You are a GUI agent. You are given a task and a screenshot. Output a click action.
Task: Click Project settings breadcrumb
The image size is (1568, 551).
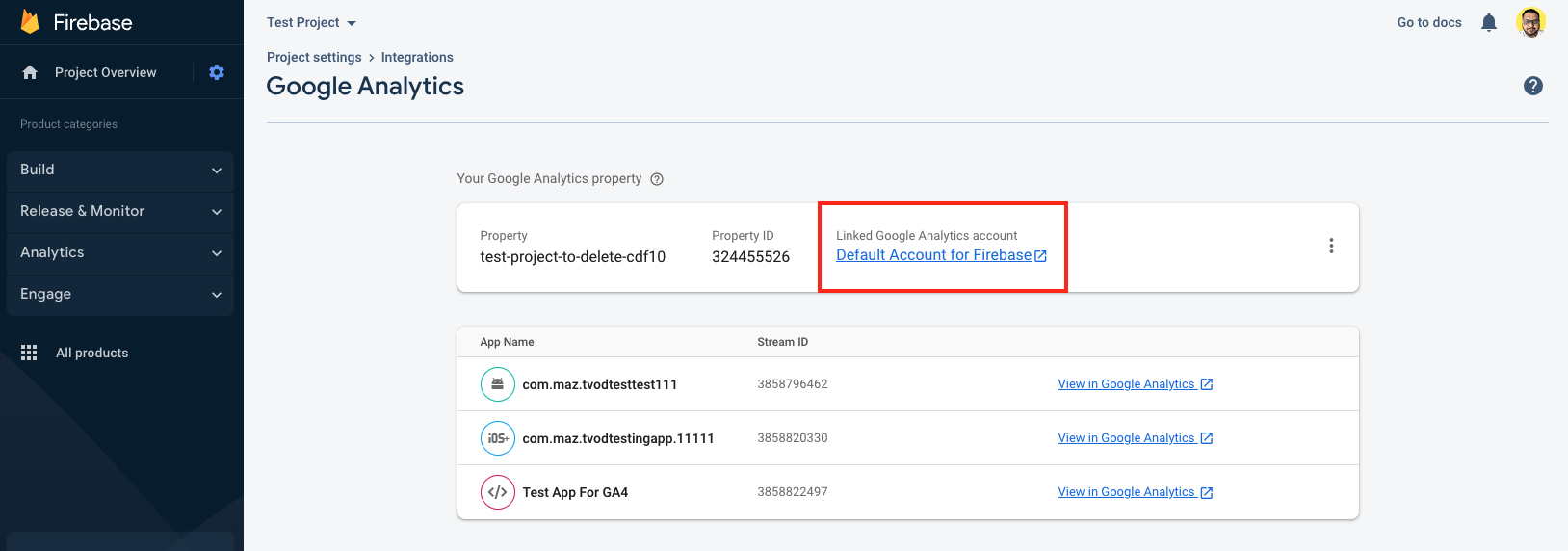pos(314,57)
